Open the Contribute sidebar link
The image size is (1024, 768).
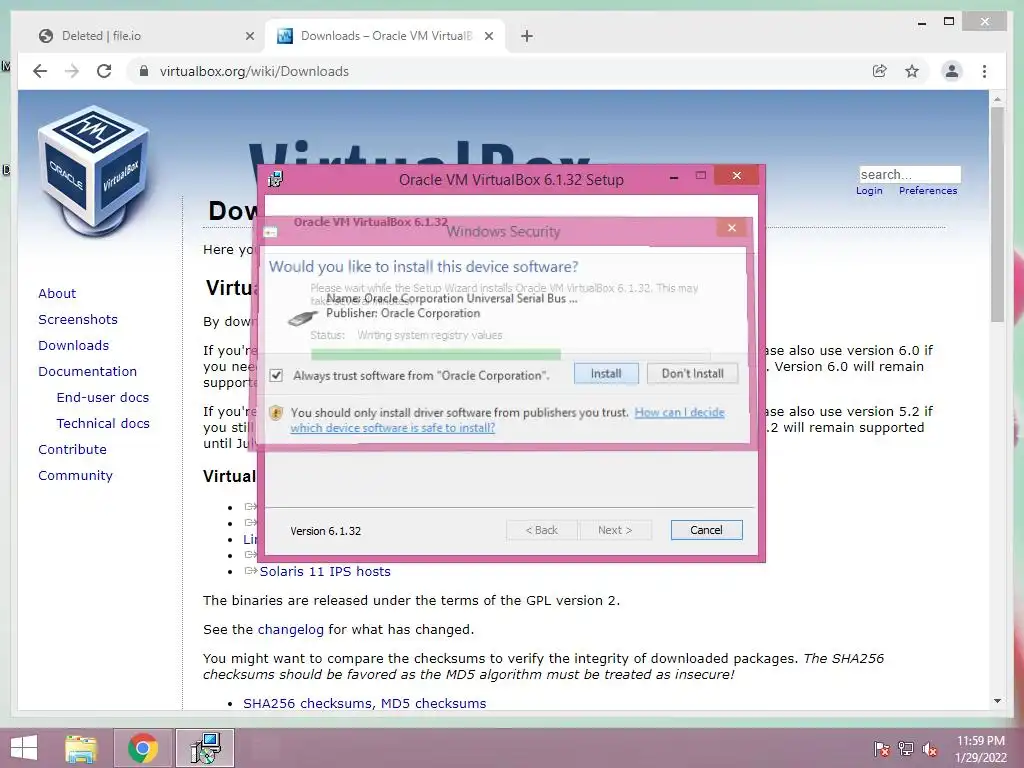click(72, 450)
